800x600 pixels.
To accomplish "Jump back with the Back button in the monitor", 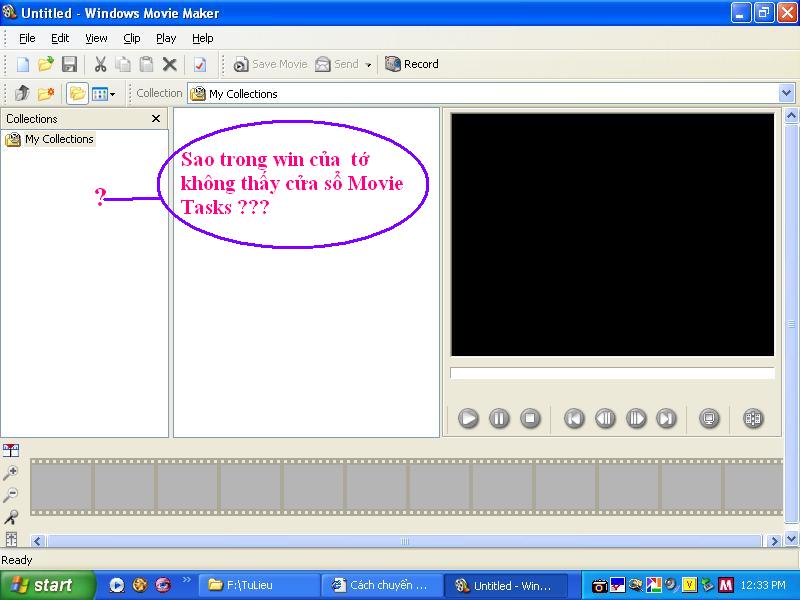I will 574,418.
